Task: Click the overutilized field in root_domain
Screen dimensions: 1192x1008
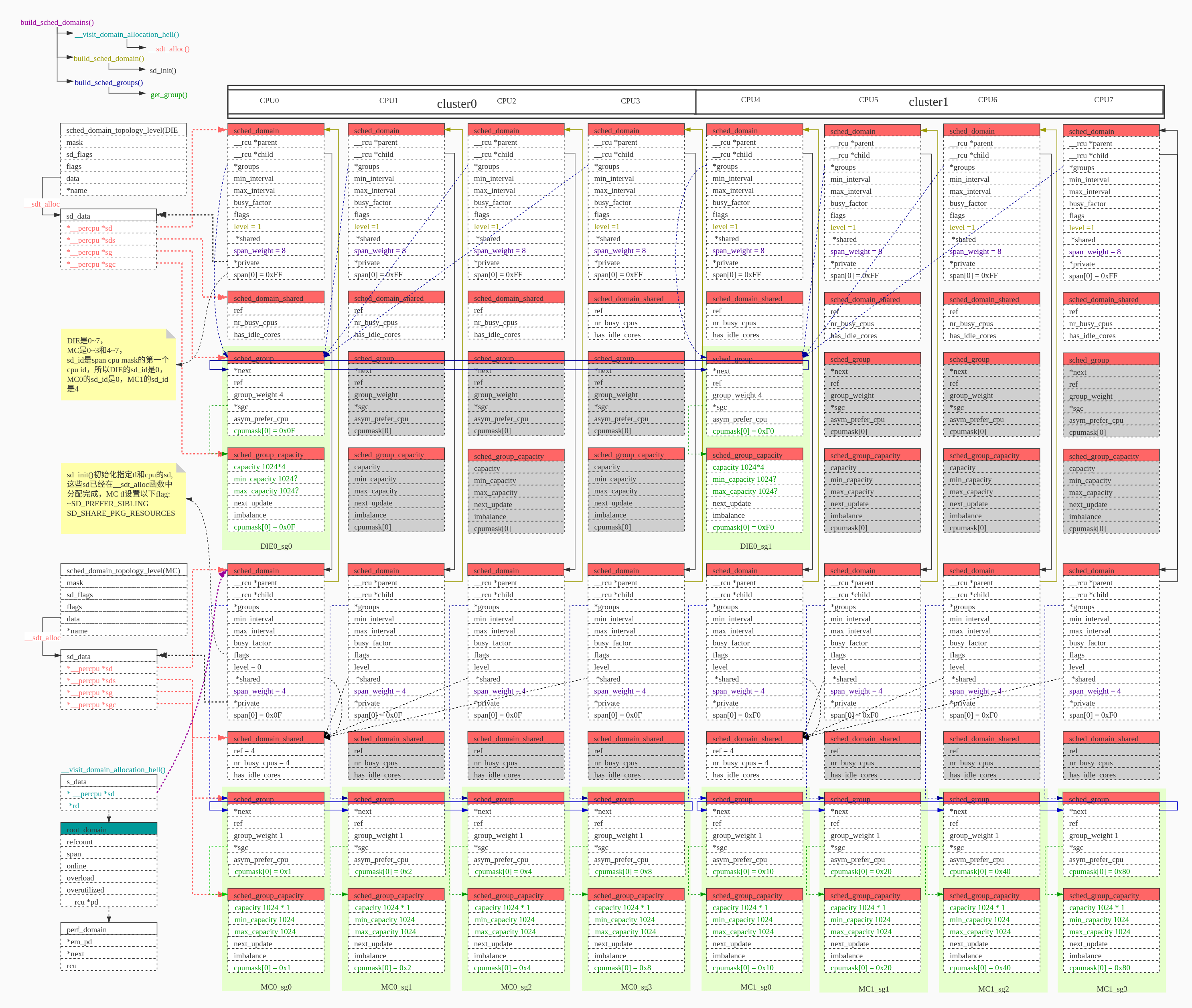Action: tap(85, 890)
